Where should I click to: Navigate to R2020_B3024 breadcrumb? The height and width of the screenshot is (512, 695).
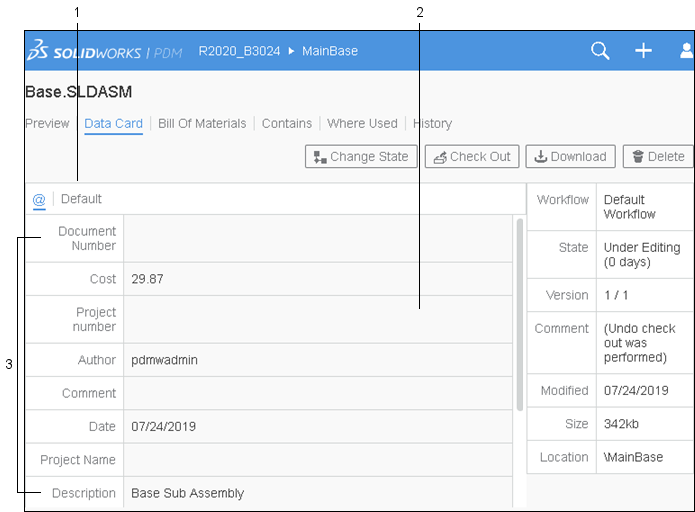tap(240, 51)
